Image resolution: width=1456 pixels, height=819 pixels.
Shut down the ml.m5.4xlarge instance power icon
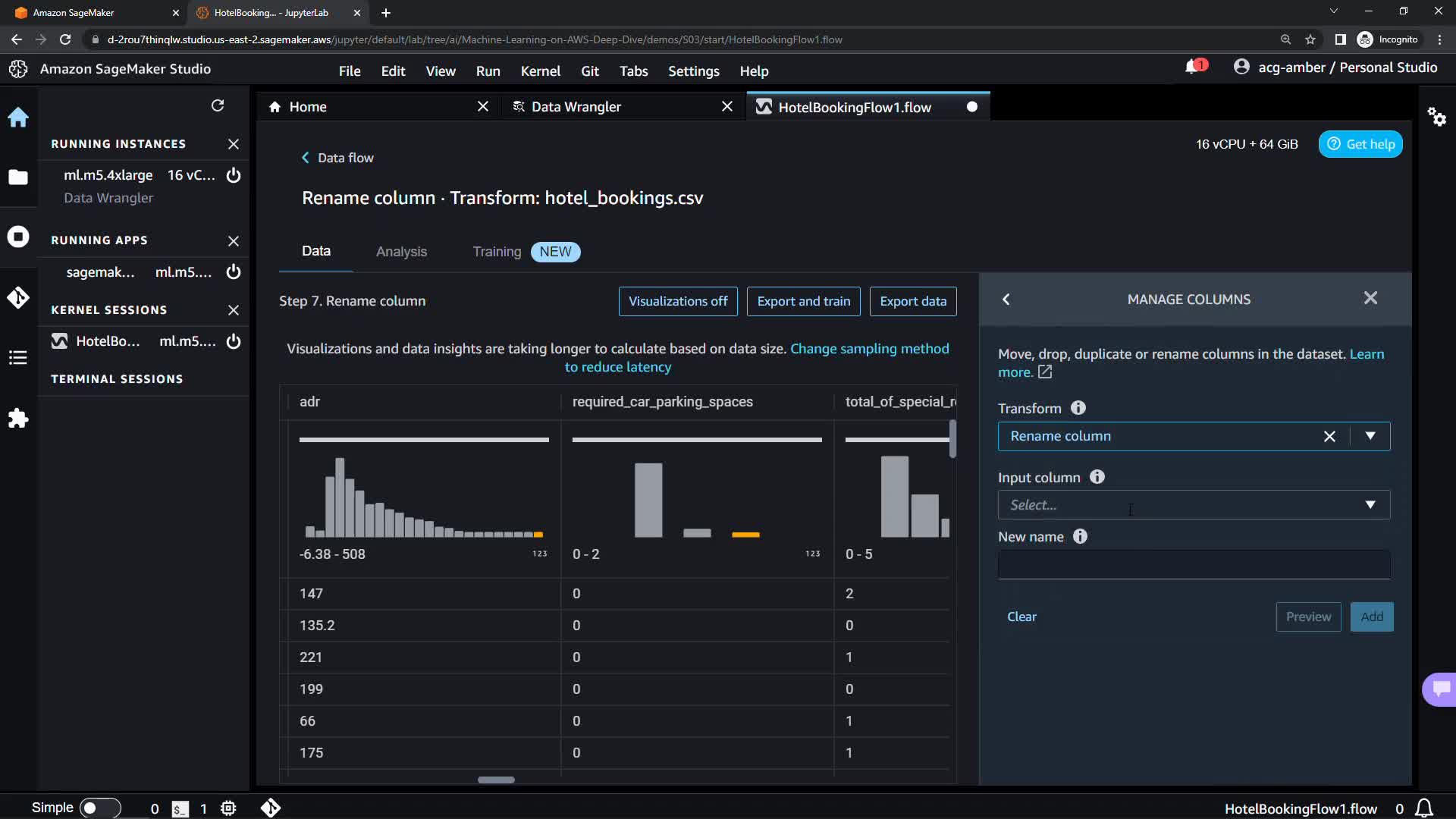click(x=234, y=175)
